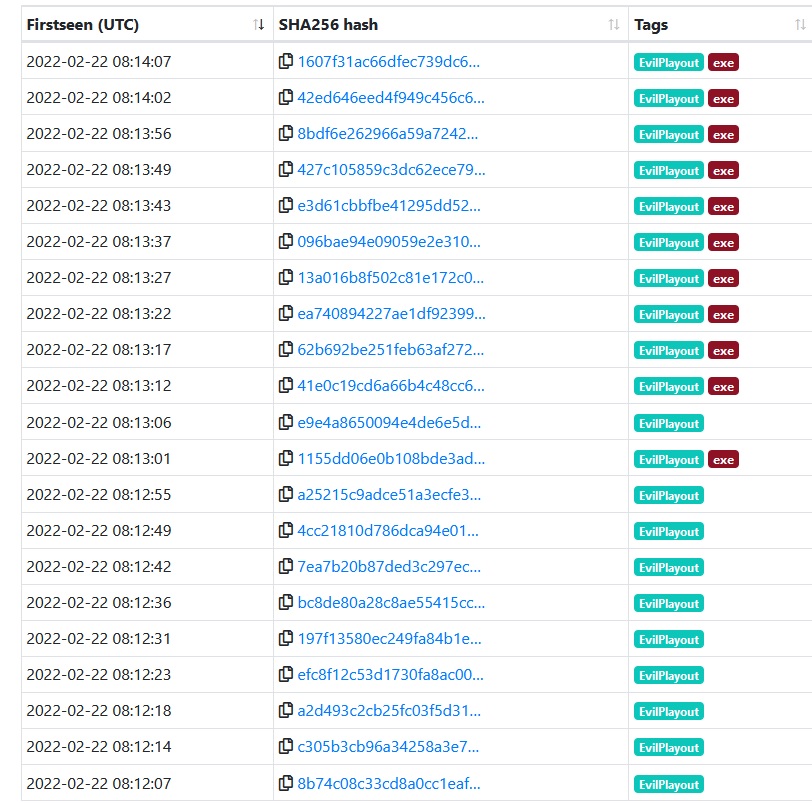Open hash link e9e4a8650094e4de6e5d...
The height and width of the screenshot is (803, 812).
(x=389, y=422)
